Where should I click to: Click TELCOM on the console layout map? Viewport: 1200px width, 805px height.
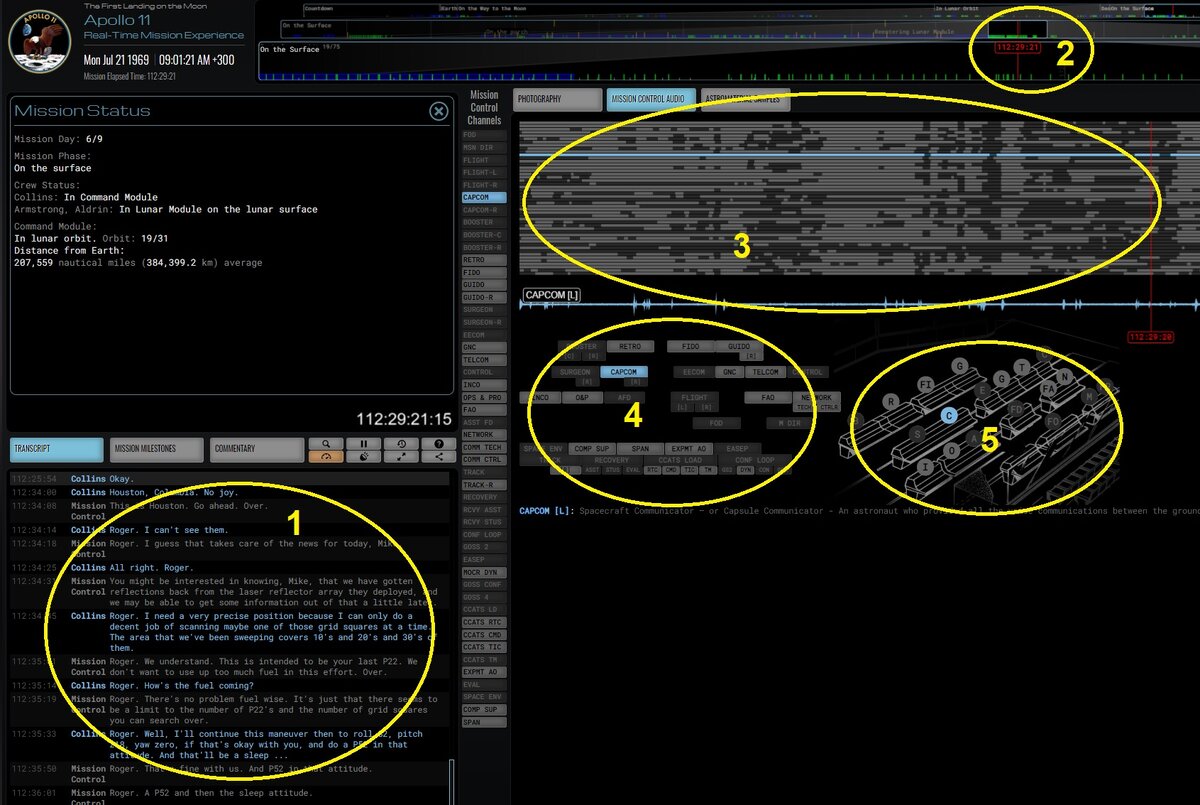click(x=766, y=372)
